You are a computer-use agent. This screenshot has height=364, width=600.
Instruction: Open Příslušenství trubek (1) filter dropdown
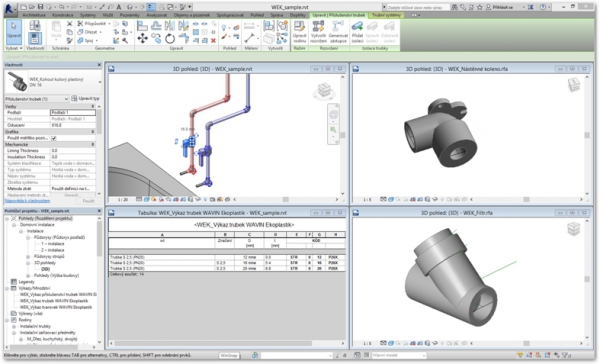[37, 99]
